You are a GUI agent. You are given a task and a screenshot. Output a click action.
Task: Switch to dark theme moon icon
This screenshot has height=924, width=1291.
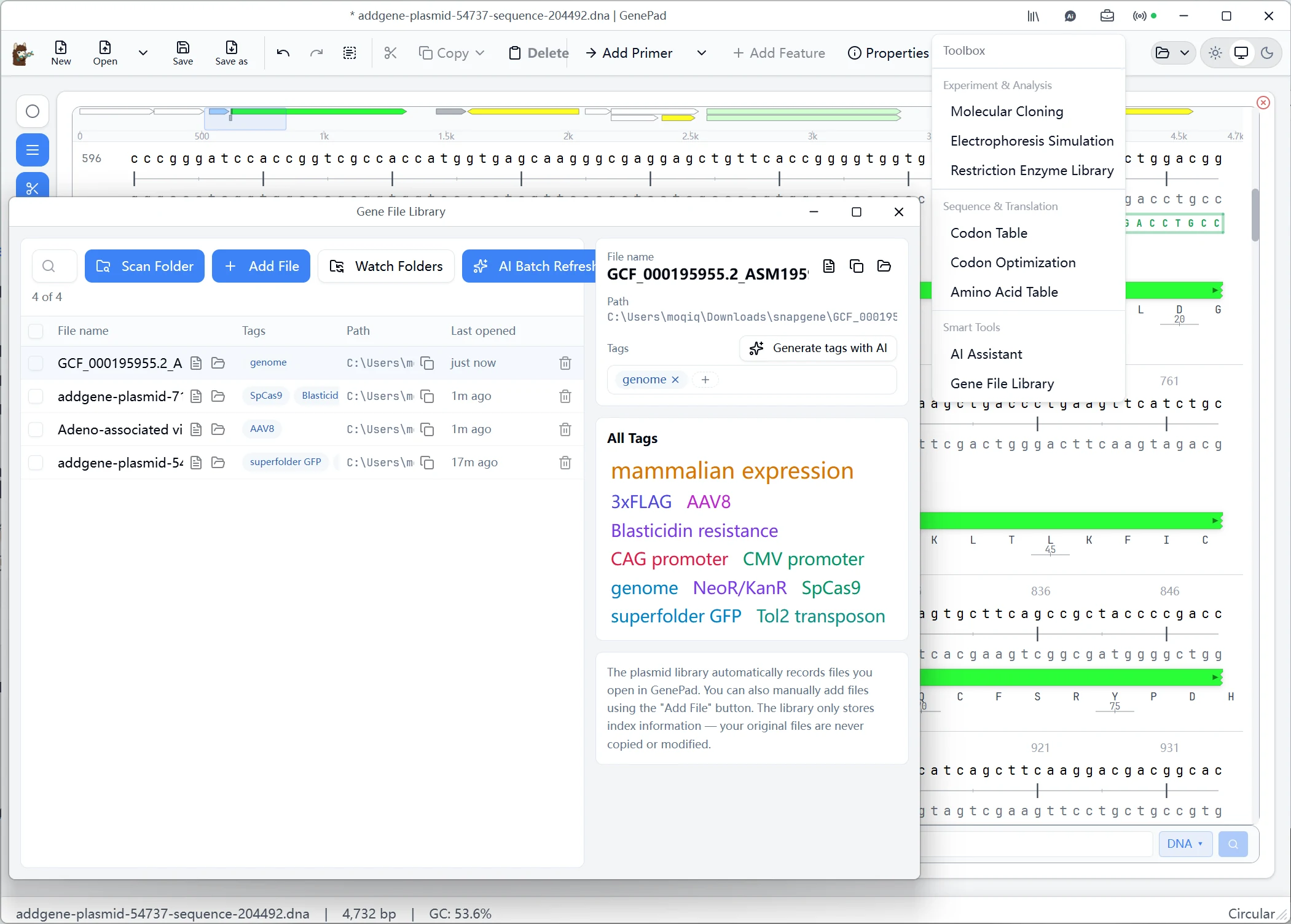[x=1267, y=53]
